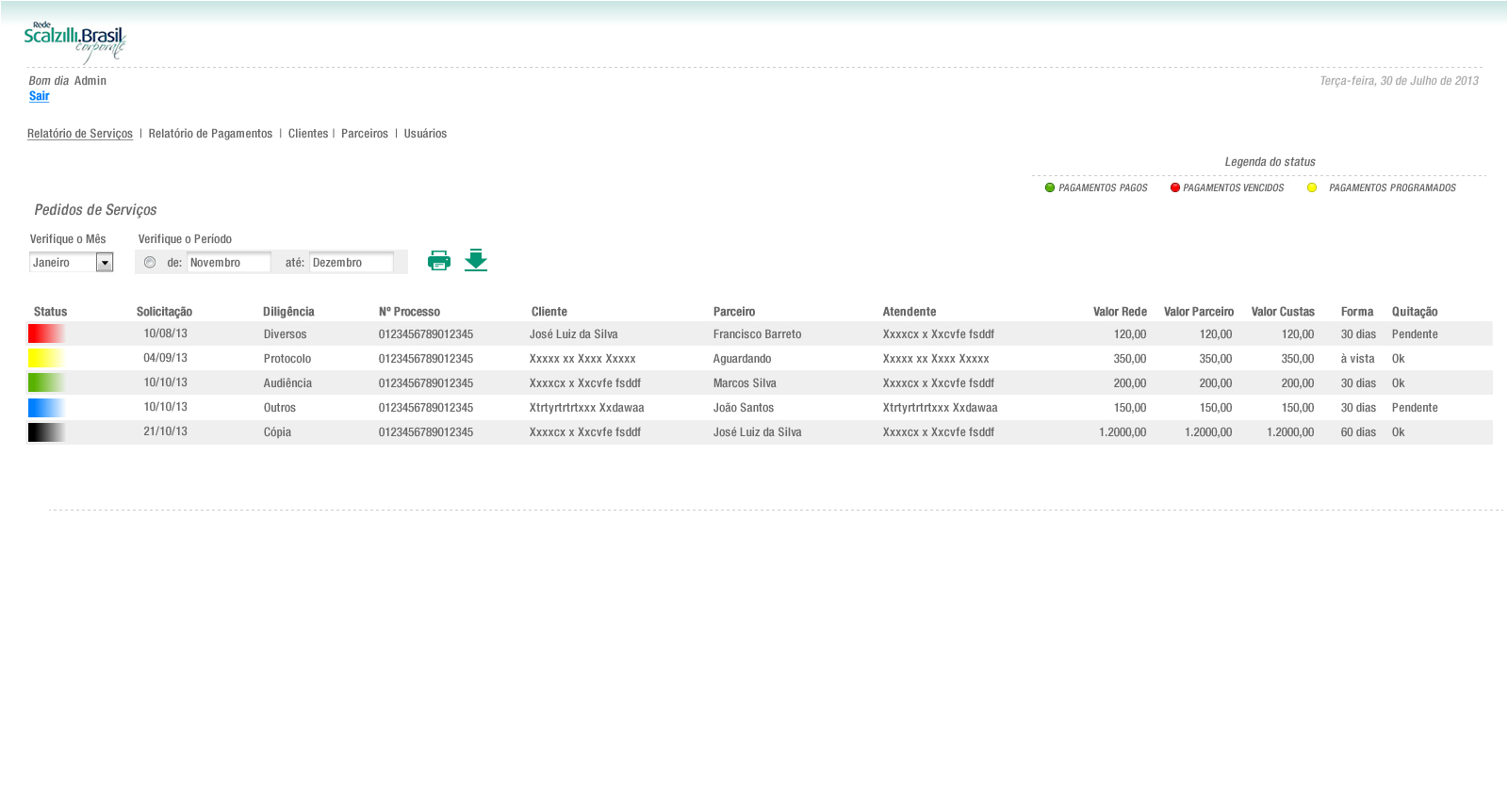Click the 'até:' field containing Dezembro
The width and height of the screenshot is (1508, 812).
[351, 263]
